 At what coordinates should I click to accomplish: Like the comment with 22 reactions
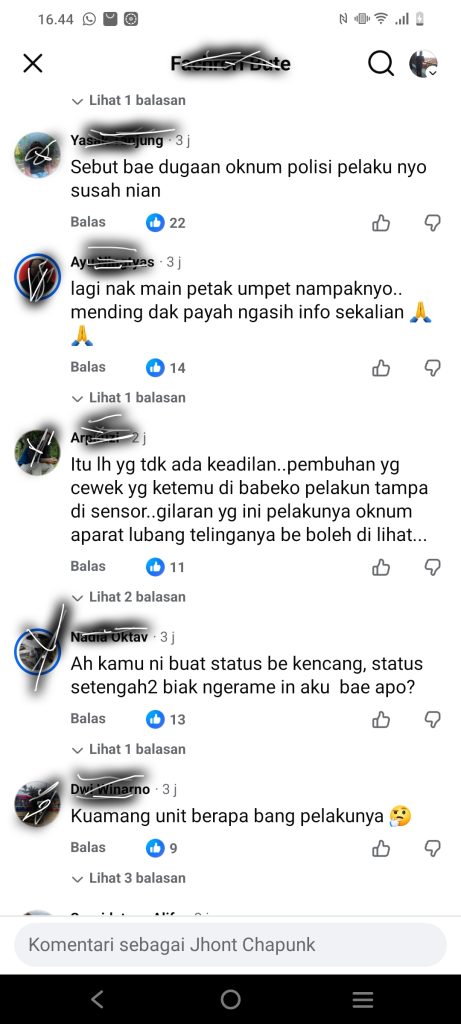[x=381, y=223]
